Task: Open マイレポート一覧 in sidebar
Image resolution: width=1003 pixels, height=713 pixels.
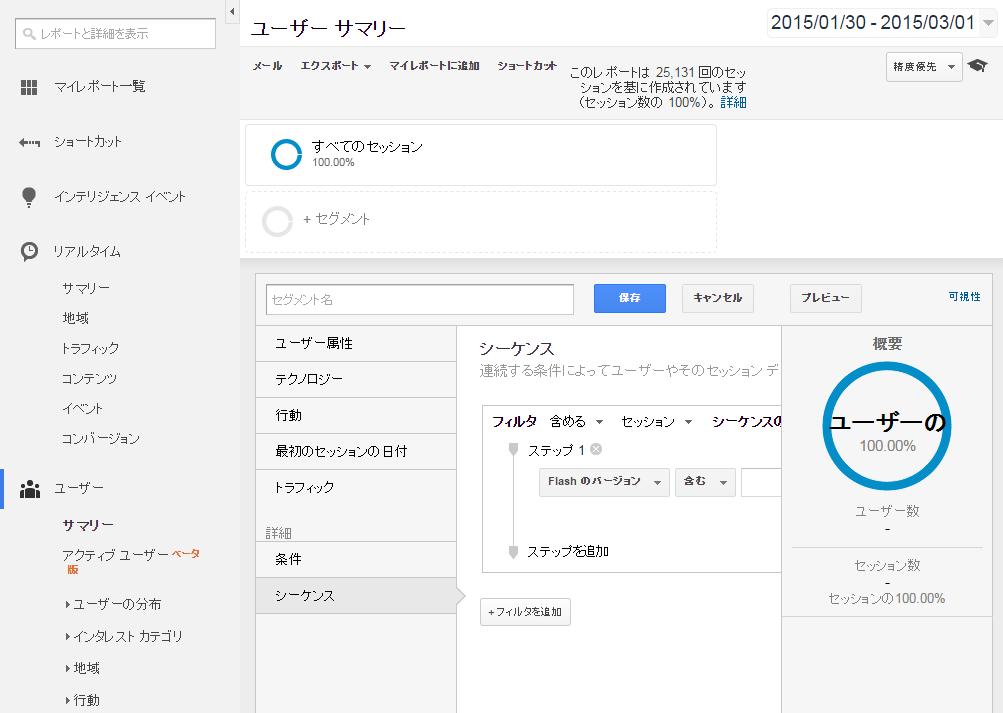Action: (100, 87)
